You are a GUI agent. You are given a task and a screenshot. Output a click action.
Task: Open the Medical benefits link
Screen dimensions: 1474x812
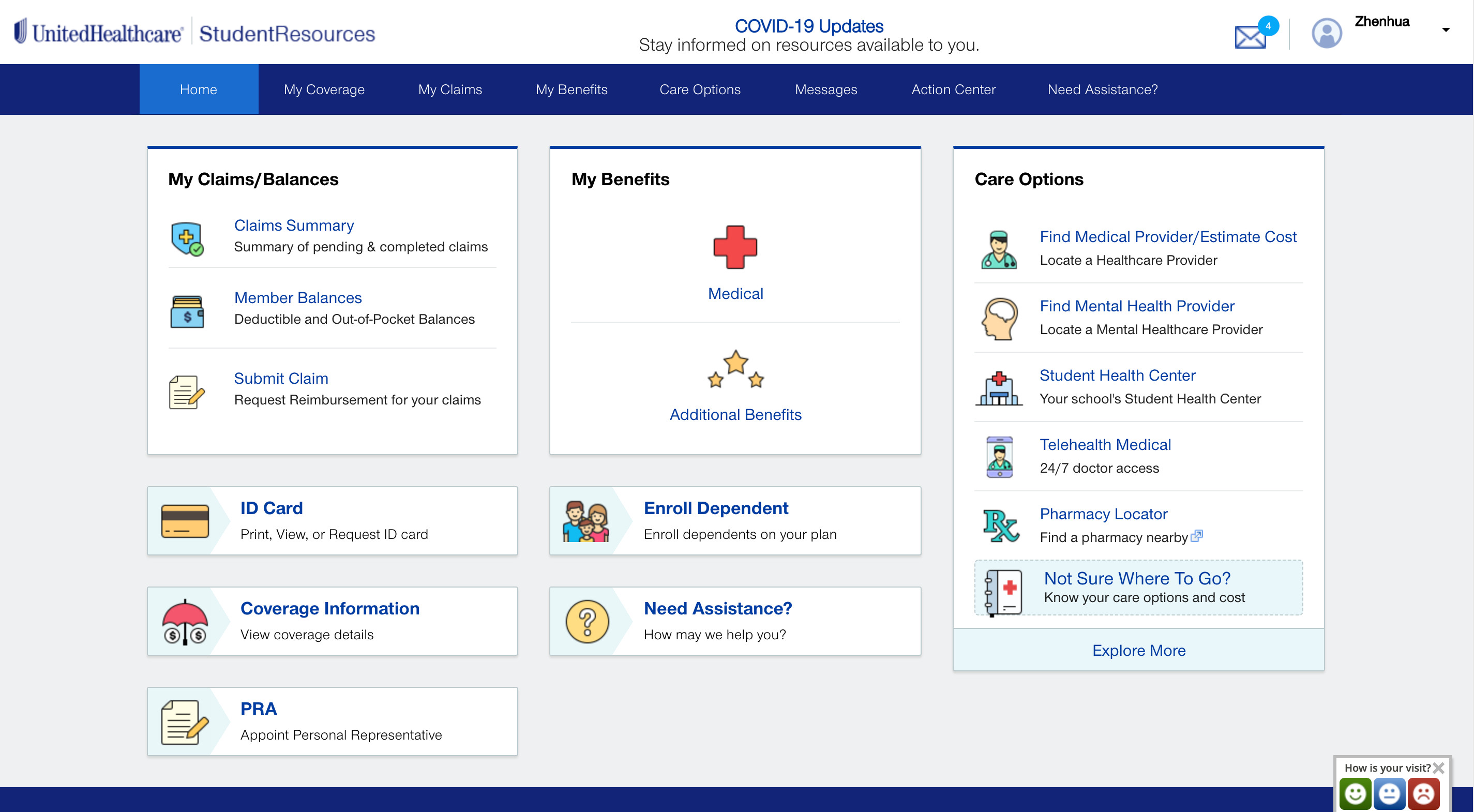coord(735,294)
